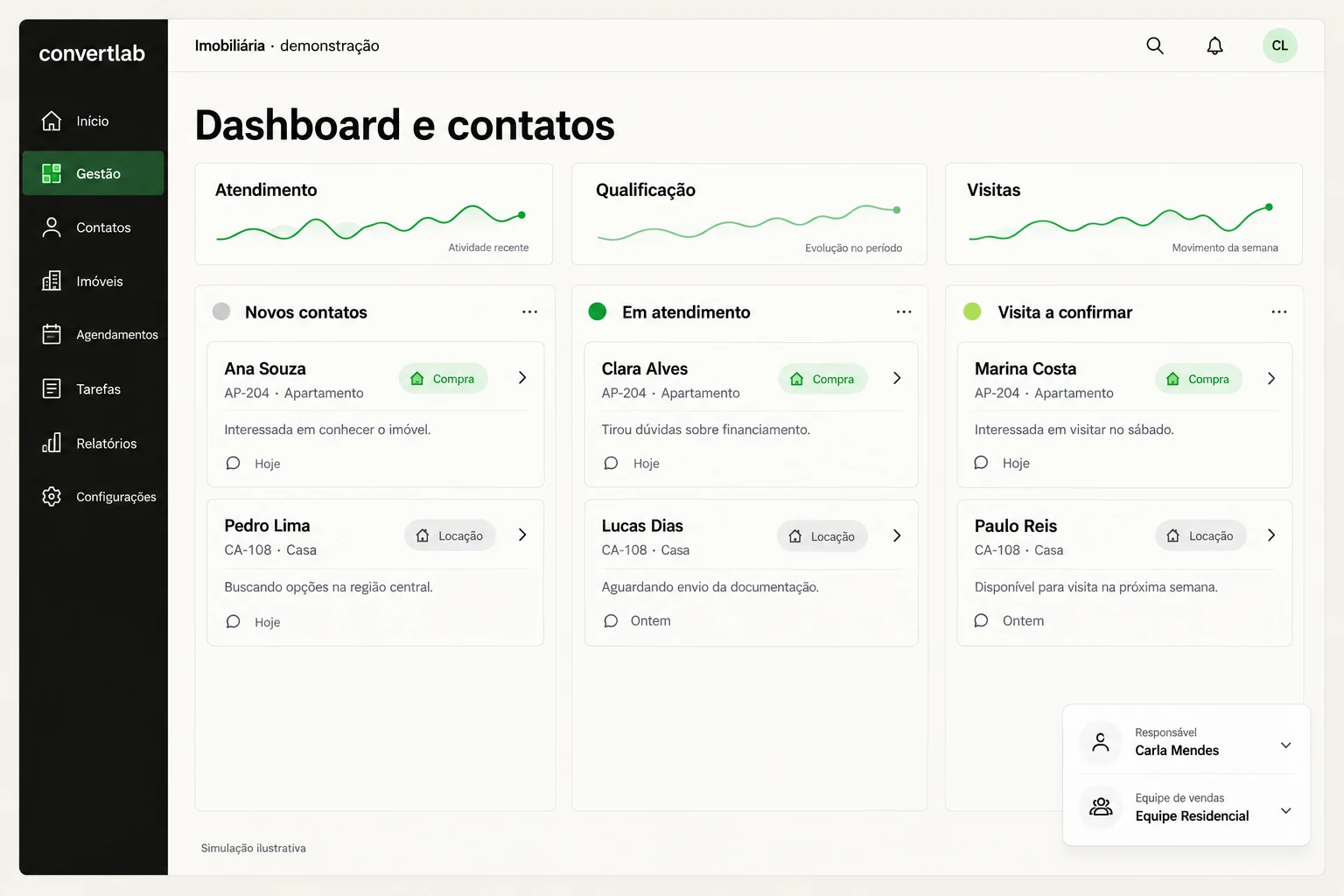Open the CL user avatar
This screenshot has height=896, width=1344.
pos(1279,45)
